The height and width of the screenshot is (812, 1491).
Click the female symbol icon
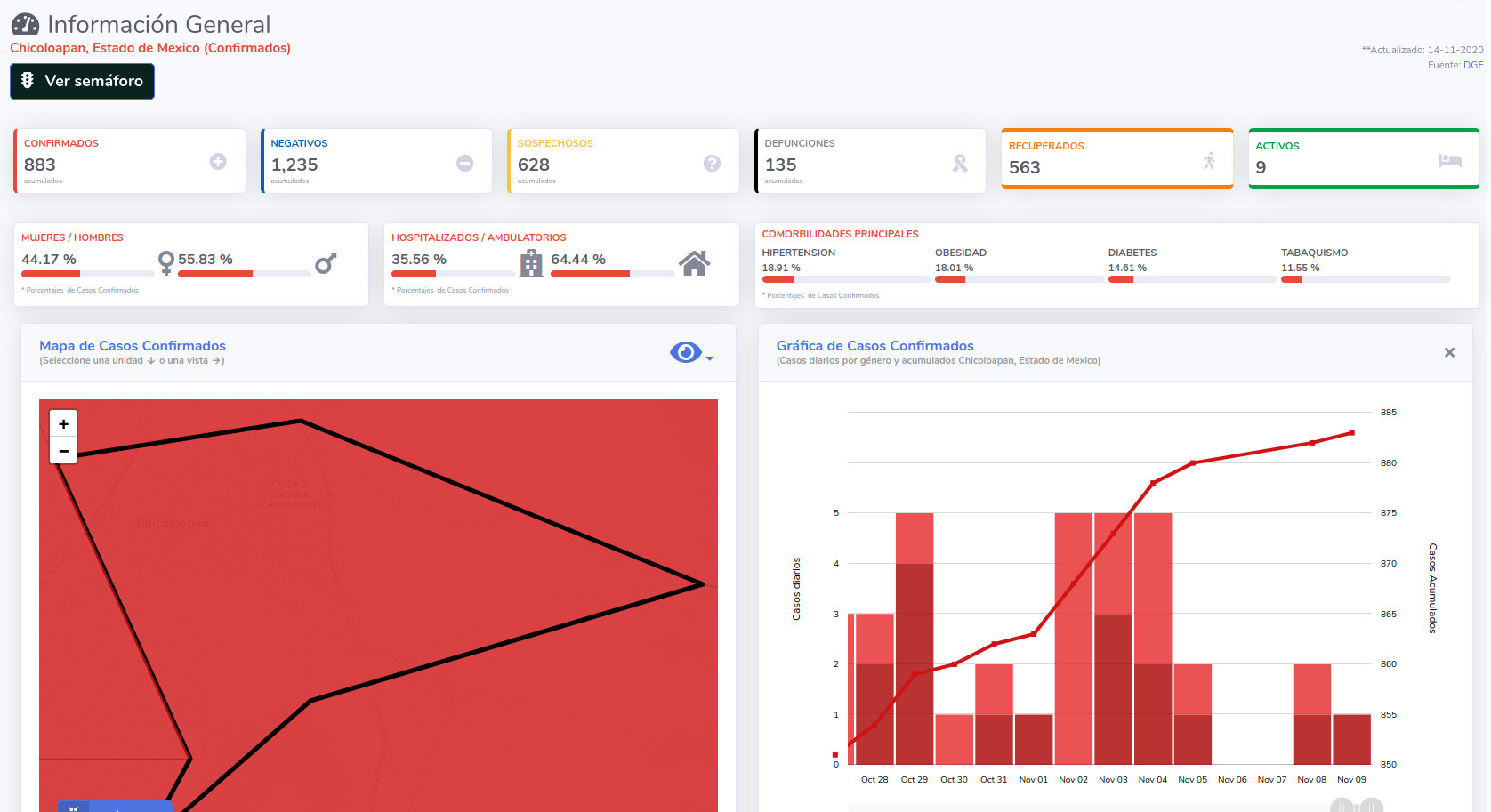165,262
